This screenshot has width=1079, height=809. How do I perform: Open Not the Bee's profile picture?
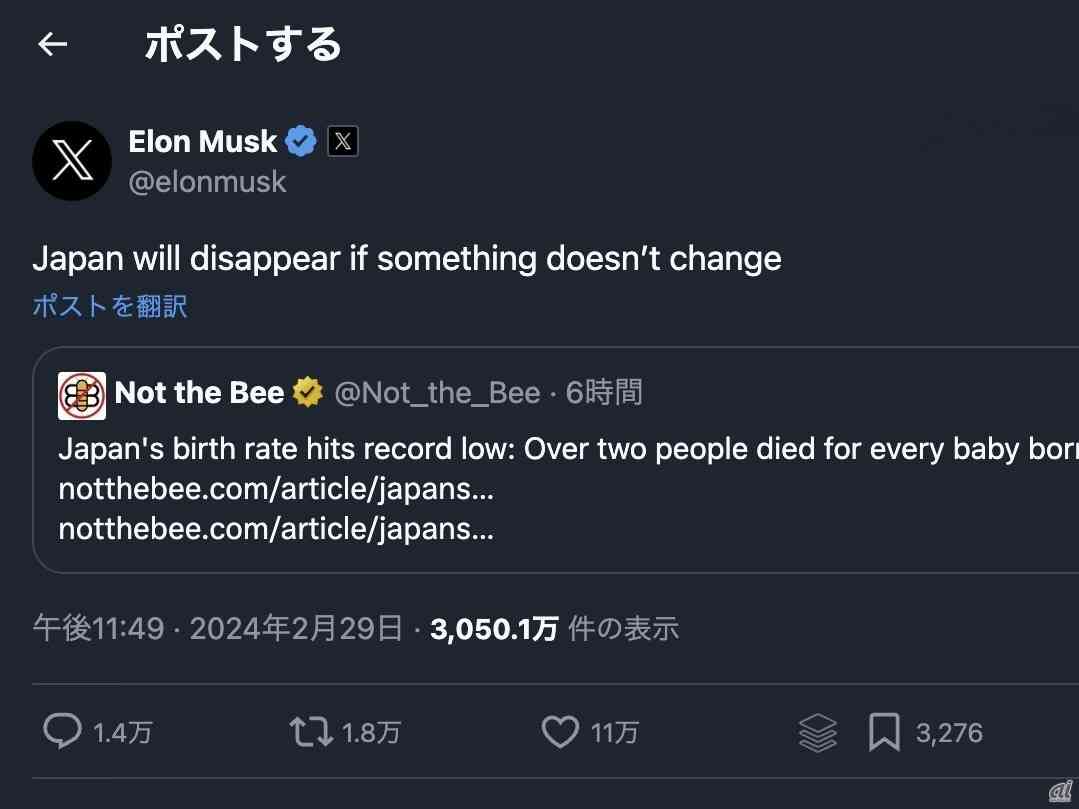(x=81, y=394)
